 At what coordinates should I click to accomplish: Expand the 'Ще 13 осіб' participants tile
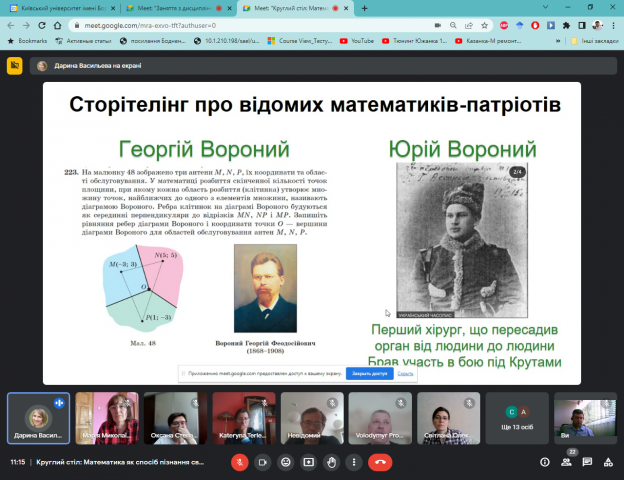(517, 418)
